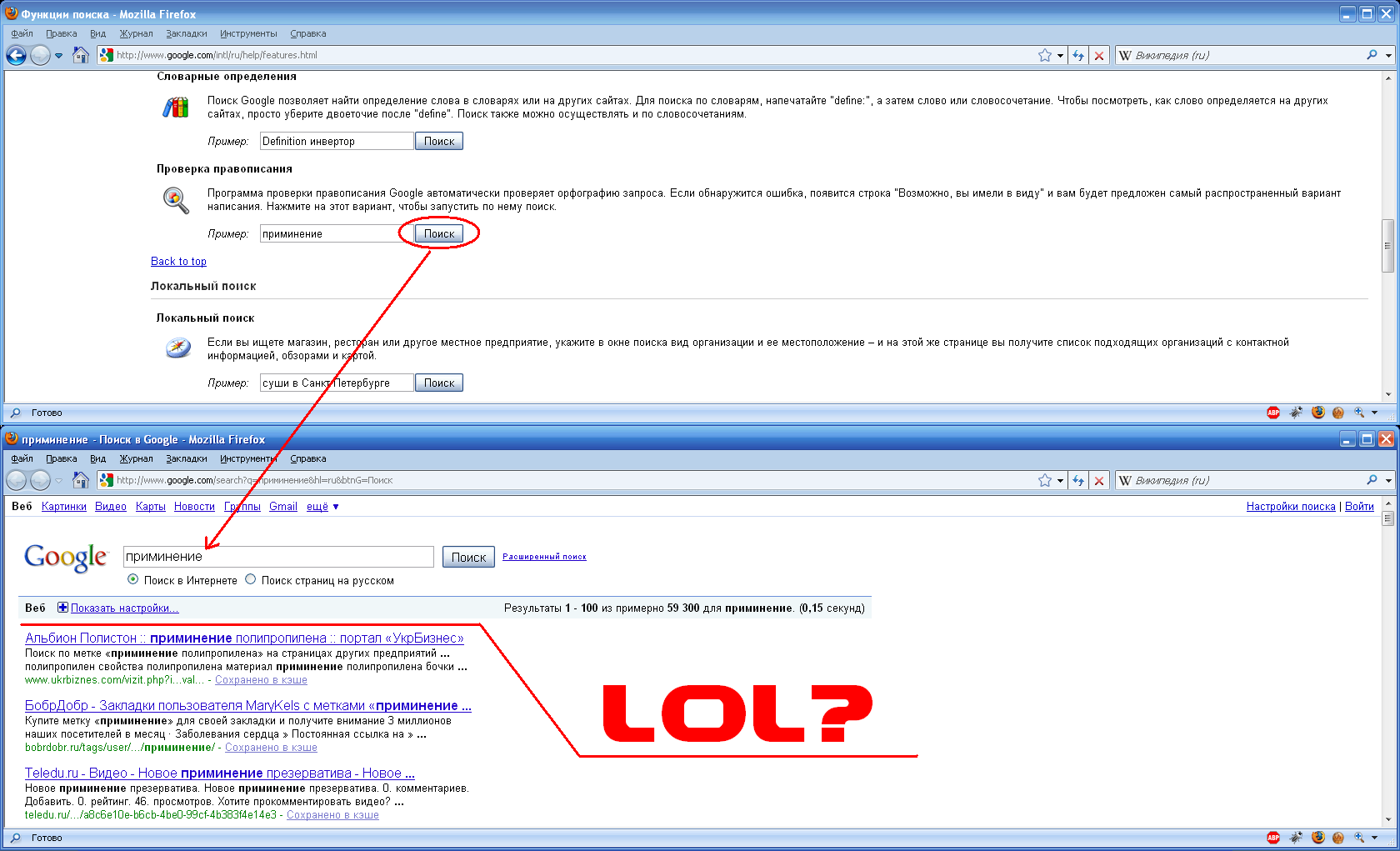The width and height of the screenshot is (1400, 851).
Task: Follow the 'Back to top' link
Action: 178,261
